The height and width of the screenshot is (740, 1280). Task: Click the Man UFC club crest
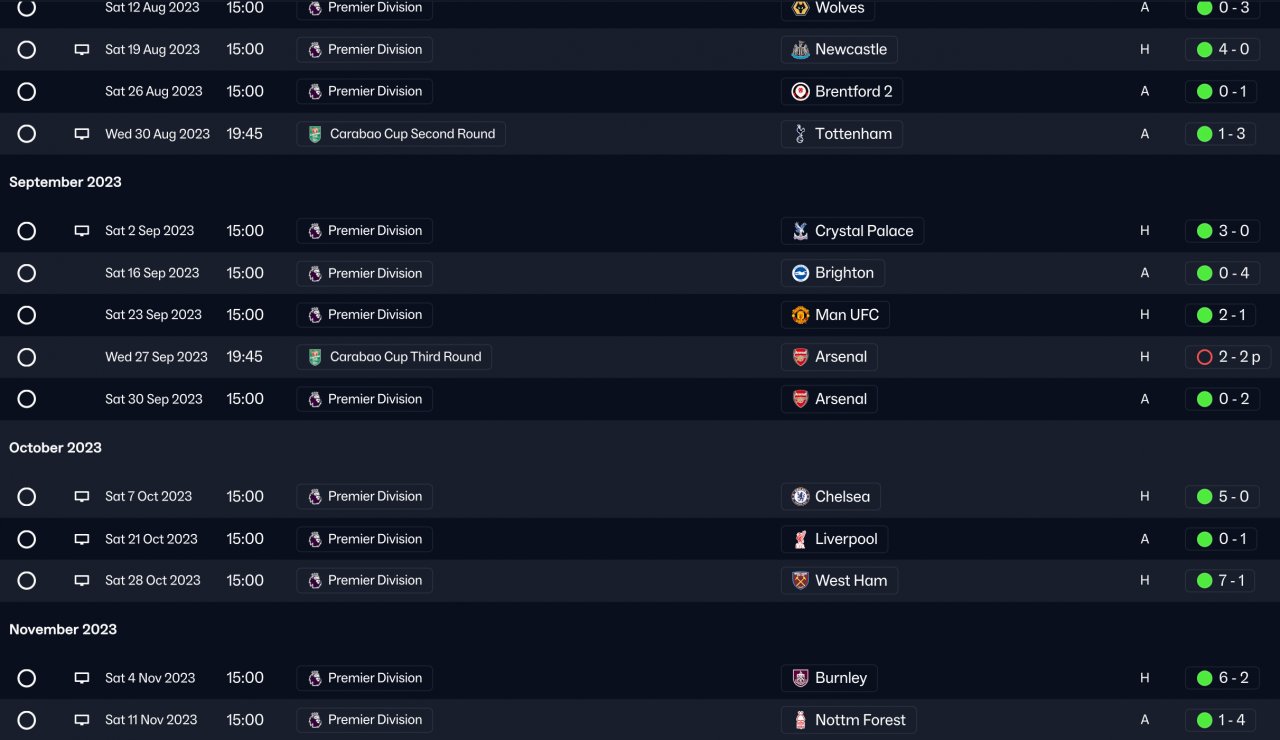point(800,315)
